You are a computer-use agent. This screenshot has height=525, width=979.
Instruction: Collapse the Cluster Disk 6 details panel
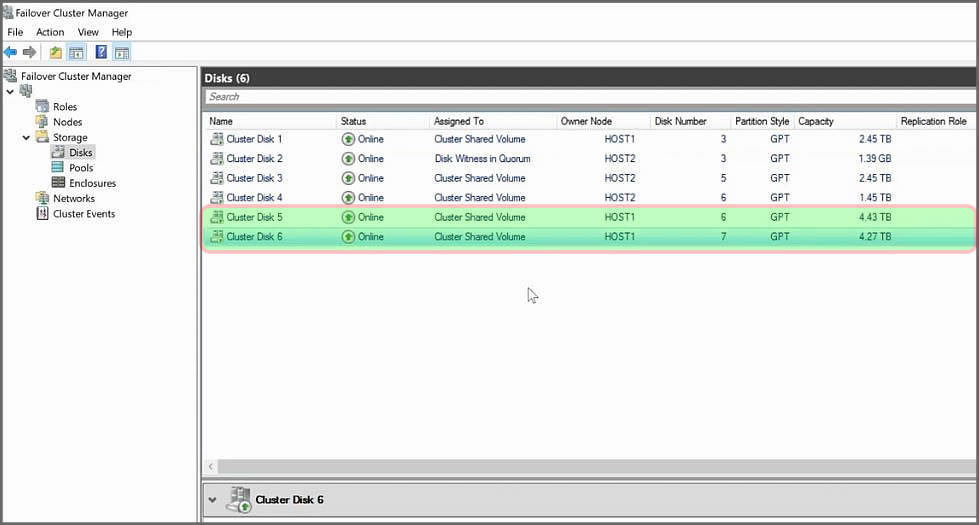coord(212,500)
